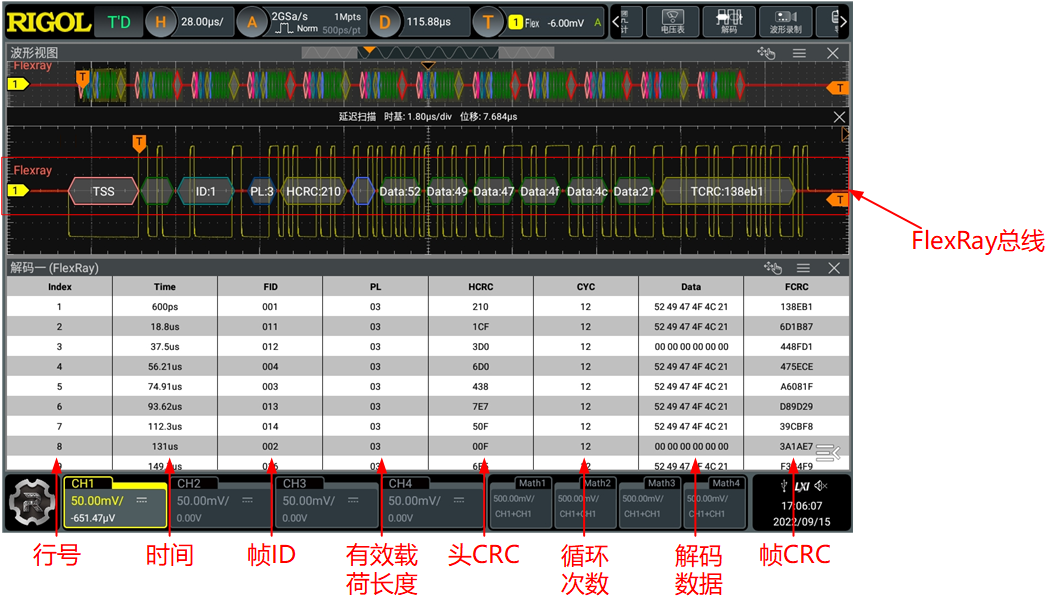
Task: Toggle touch gesture icon in 解码一 panel
Action: (773, 268)
